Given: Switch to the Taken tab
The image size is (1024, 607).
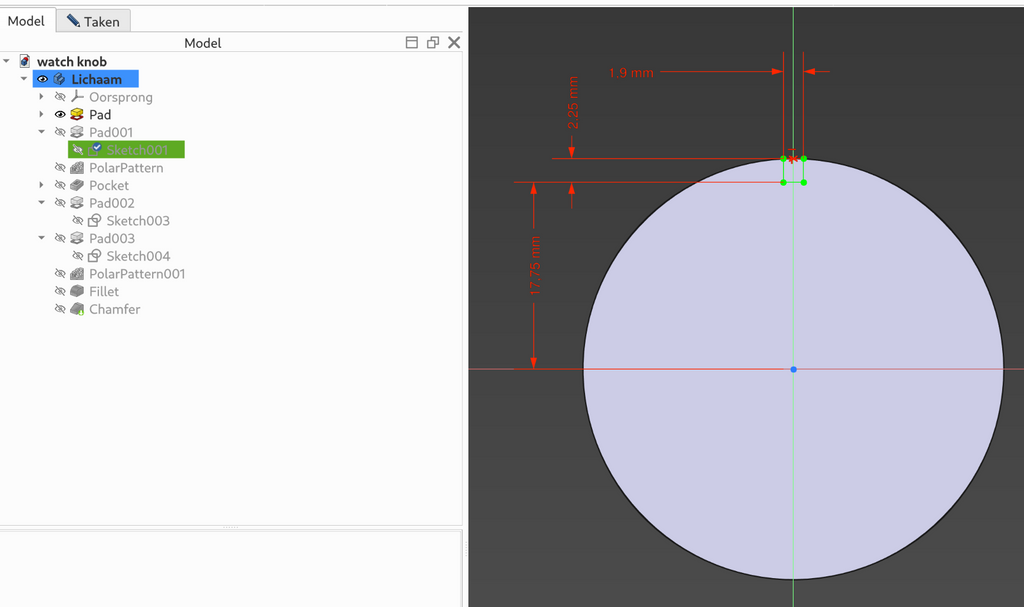Looking at the screenshot, I should click(93, 22).
